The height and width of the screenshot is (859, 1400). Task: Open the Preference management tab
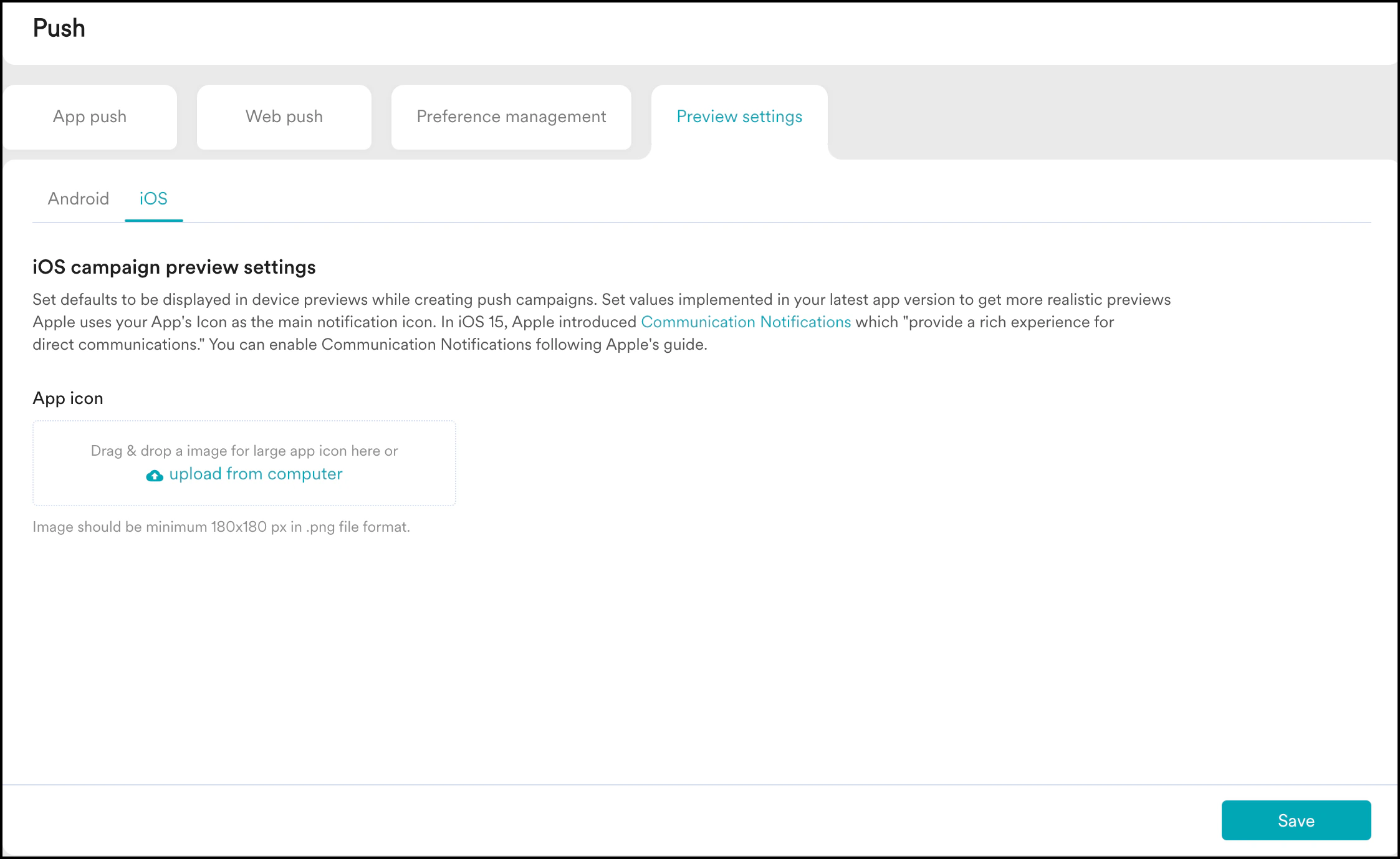(511, 117)
